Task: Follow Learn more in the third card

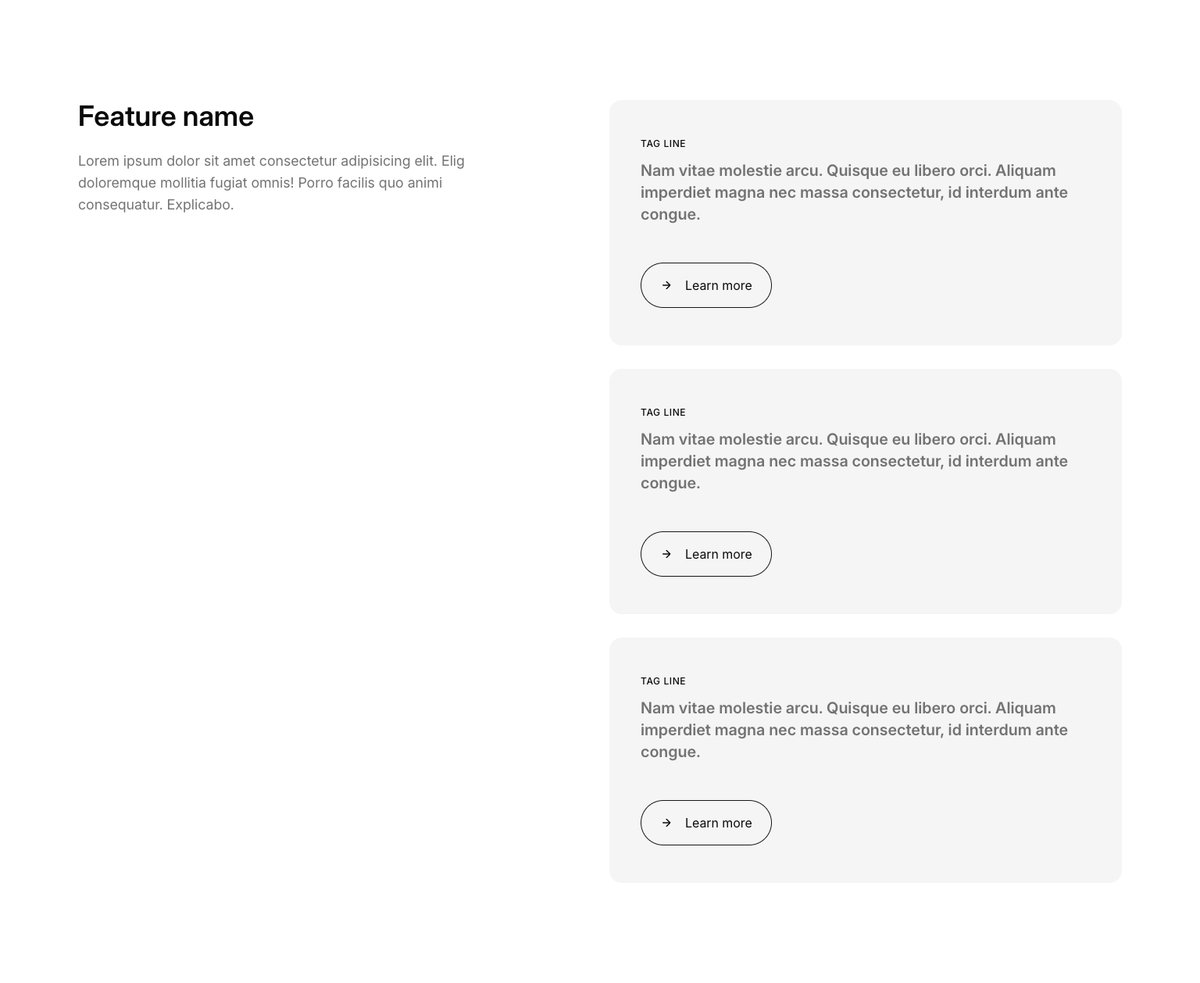Action: pos(706,822)
